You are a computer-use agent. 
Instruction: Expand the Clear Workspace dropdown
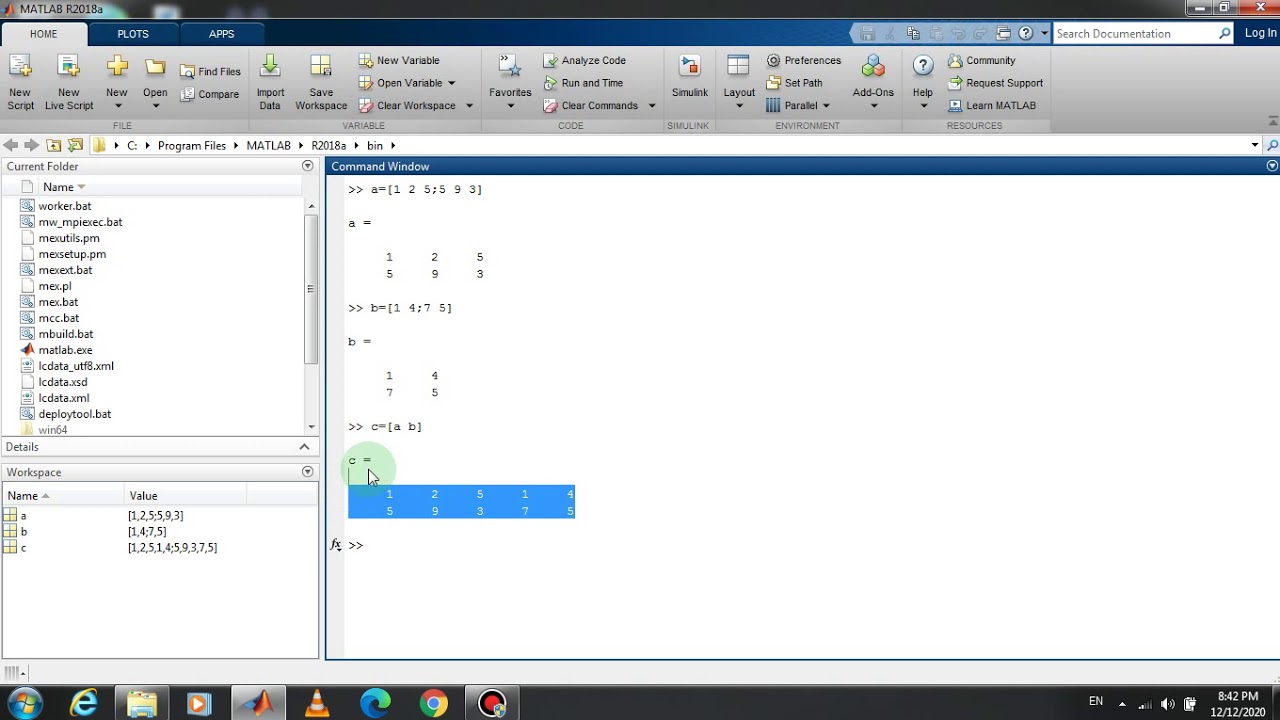point(469,106)
